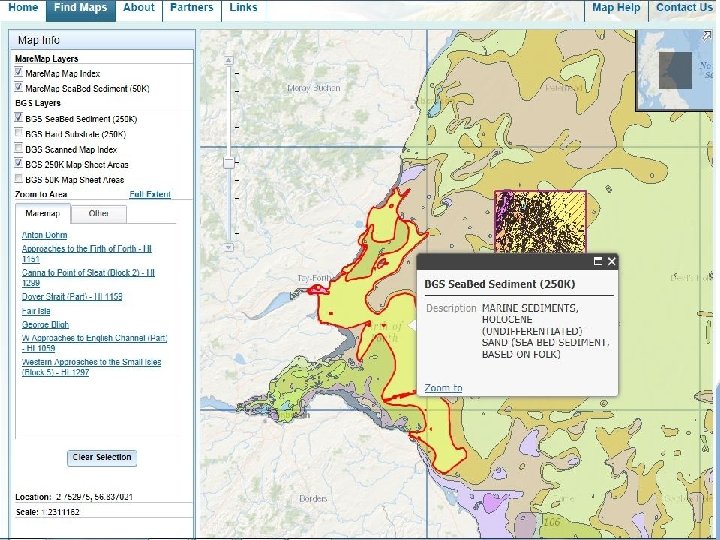Open the About page tab

[x=139, y=8]
